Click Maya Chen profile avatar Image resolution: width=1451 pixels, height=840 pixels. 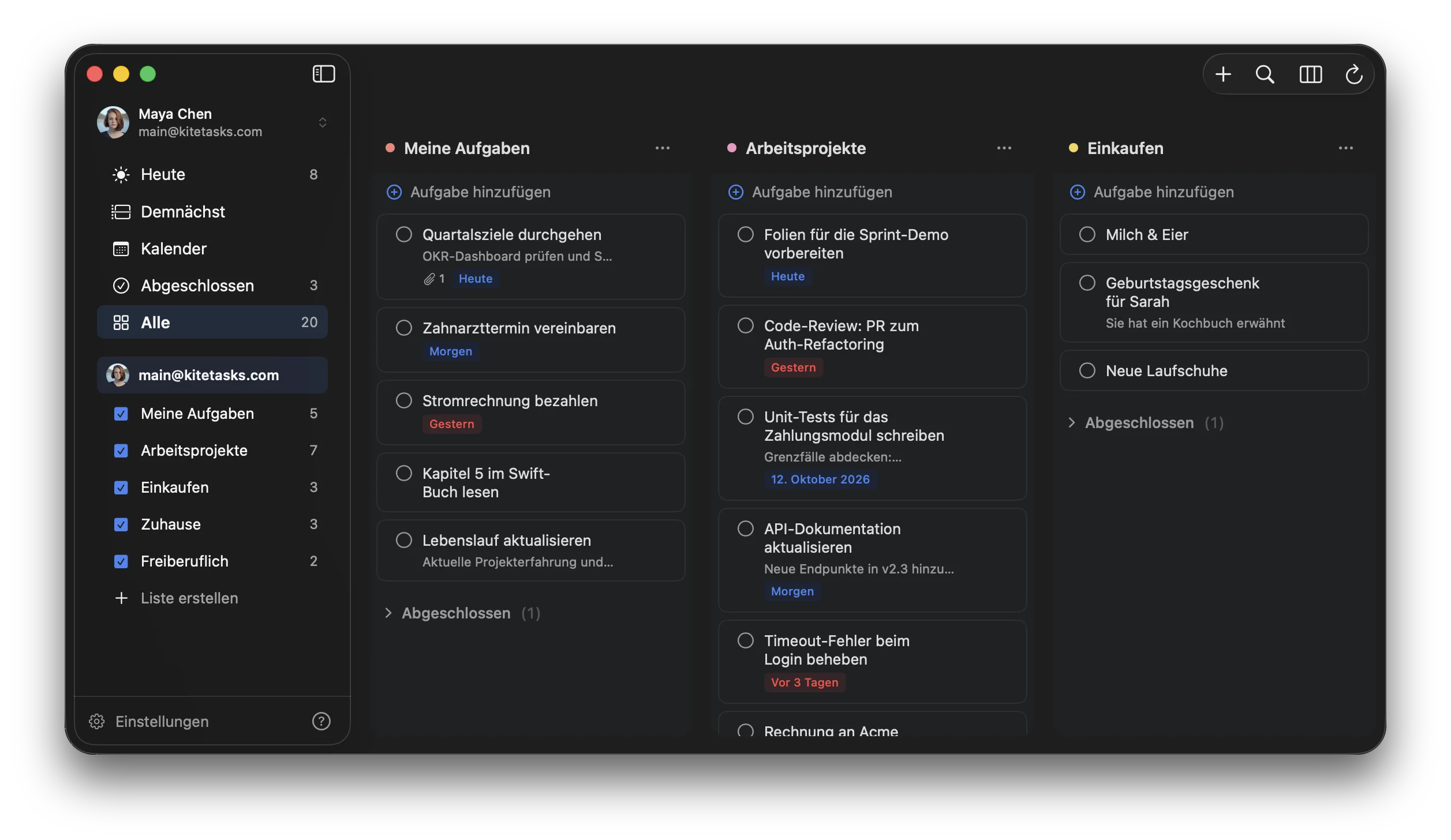113,122
